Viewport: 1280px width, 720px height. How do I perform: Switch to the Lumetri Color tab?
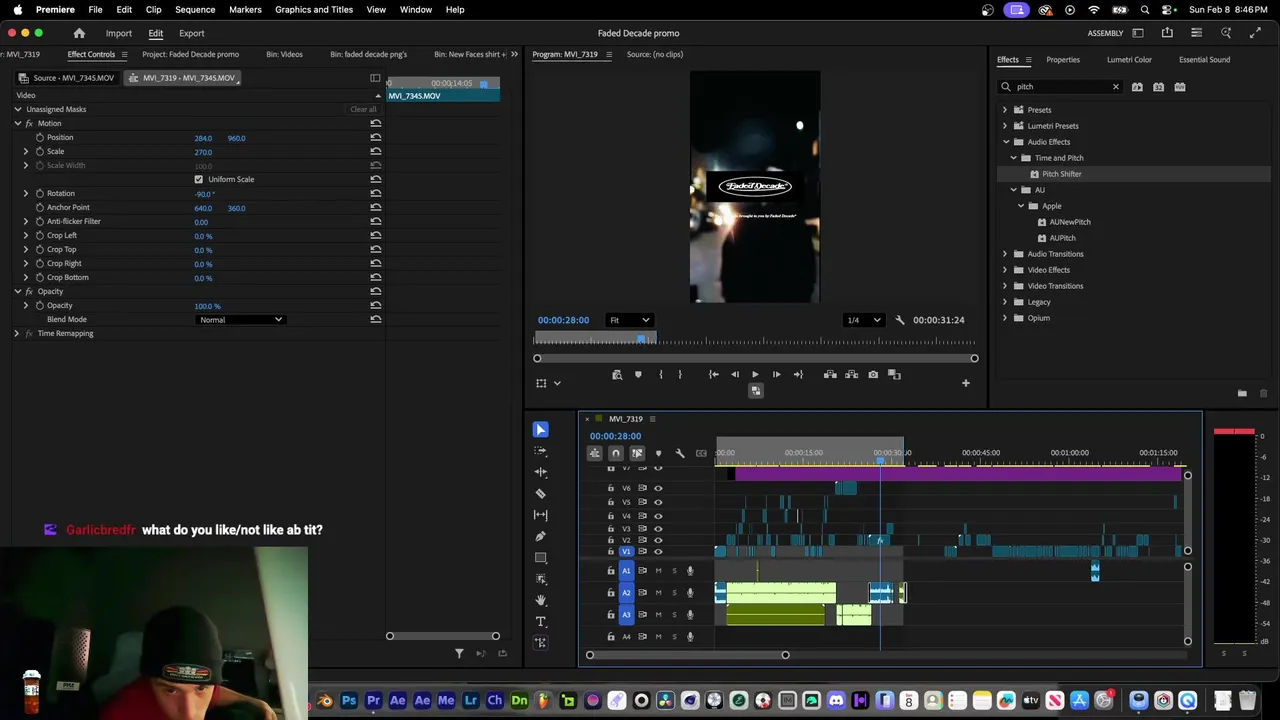[1129, 60]
